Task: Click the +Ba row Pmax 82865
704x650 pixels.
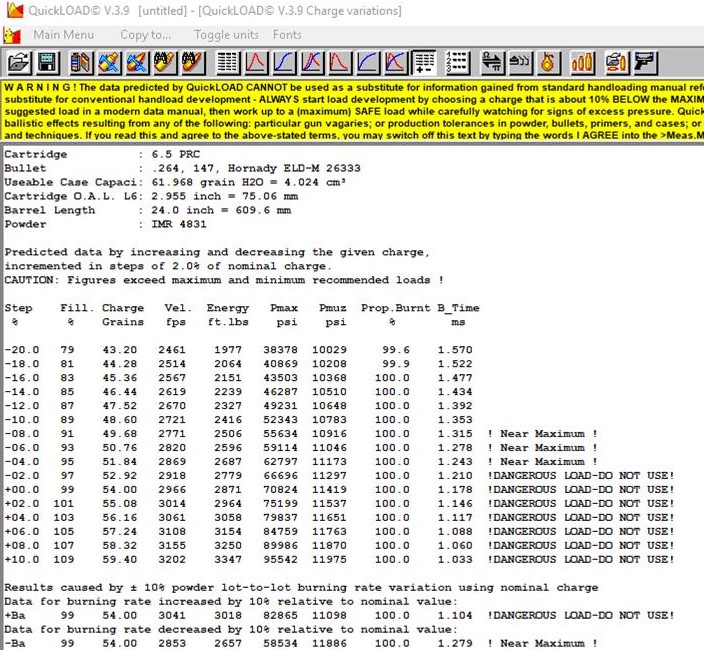Action: (280, 615)
